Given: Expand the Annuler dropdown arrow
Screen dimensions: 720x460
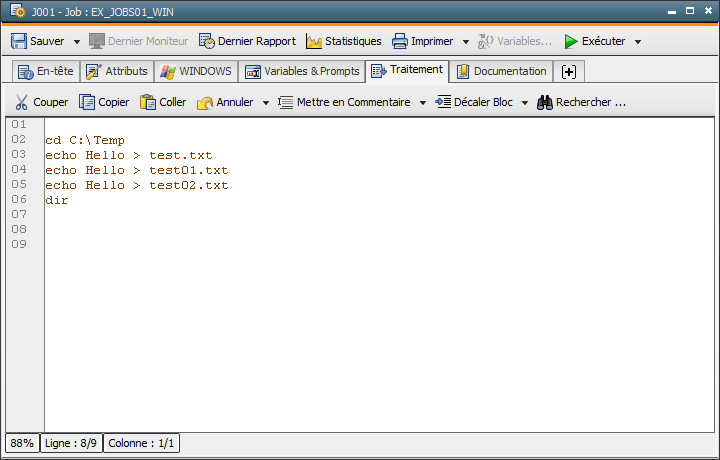Looking at the screenshot, I should [265, 103].
